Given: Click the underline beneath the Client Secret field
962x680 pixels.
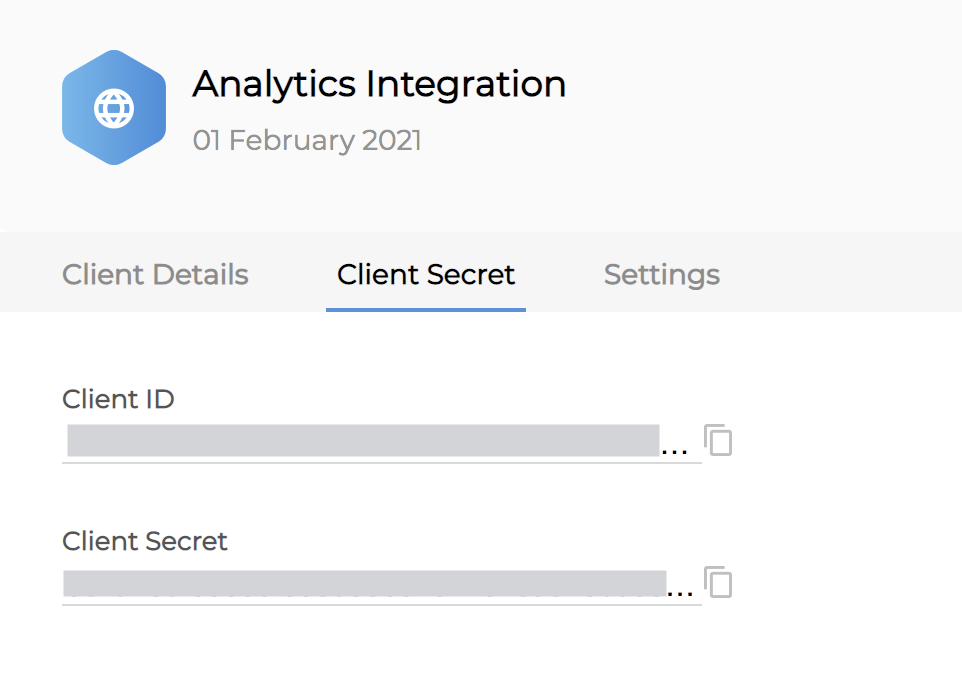Looking at the screenshot, I should click(x=380, y=605).
